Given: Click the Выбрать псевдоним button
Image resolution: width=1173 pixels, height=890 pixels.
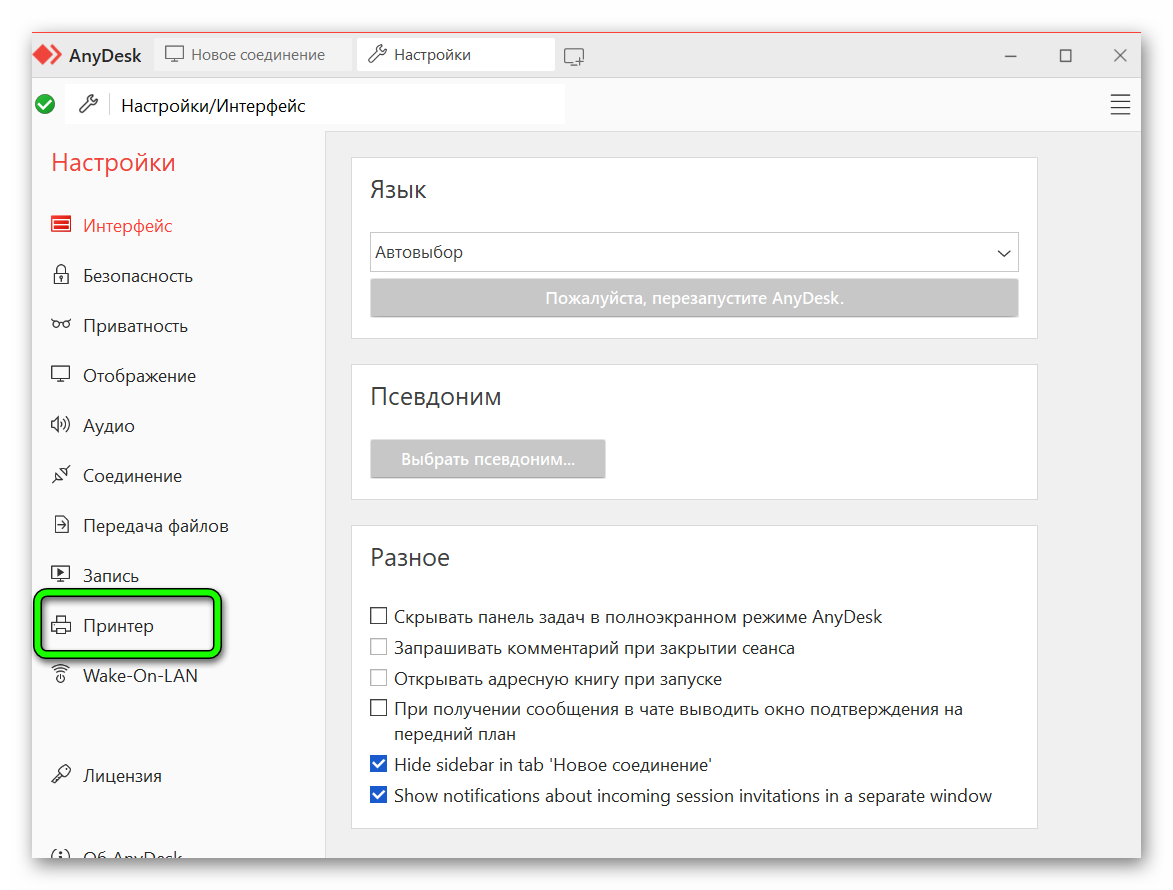Looking at the screenshot, I should point(488,458).
